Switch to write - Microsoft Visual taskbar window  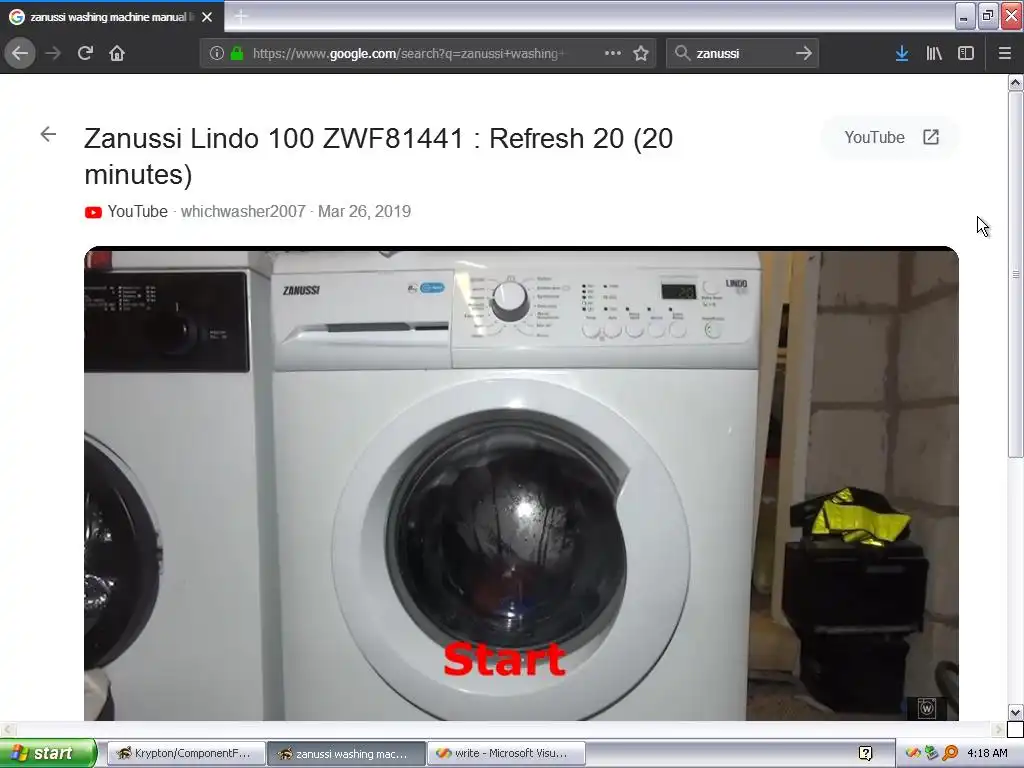point(506,753)
